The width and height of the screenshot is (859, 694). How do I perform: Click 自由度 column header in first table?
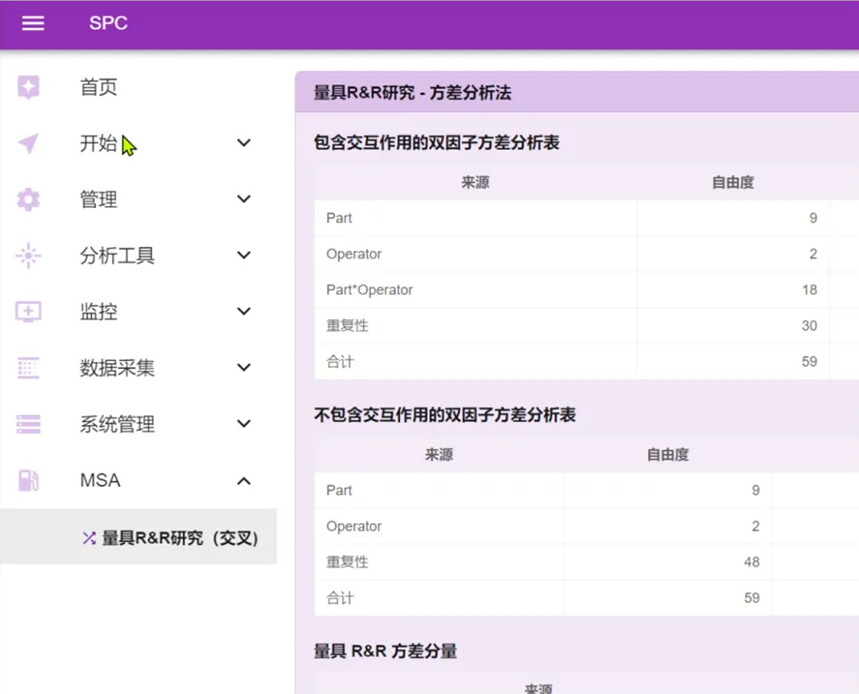pos(733,182)
